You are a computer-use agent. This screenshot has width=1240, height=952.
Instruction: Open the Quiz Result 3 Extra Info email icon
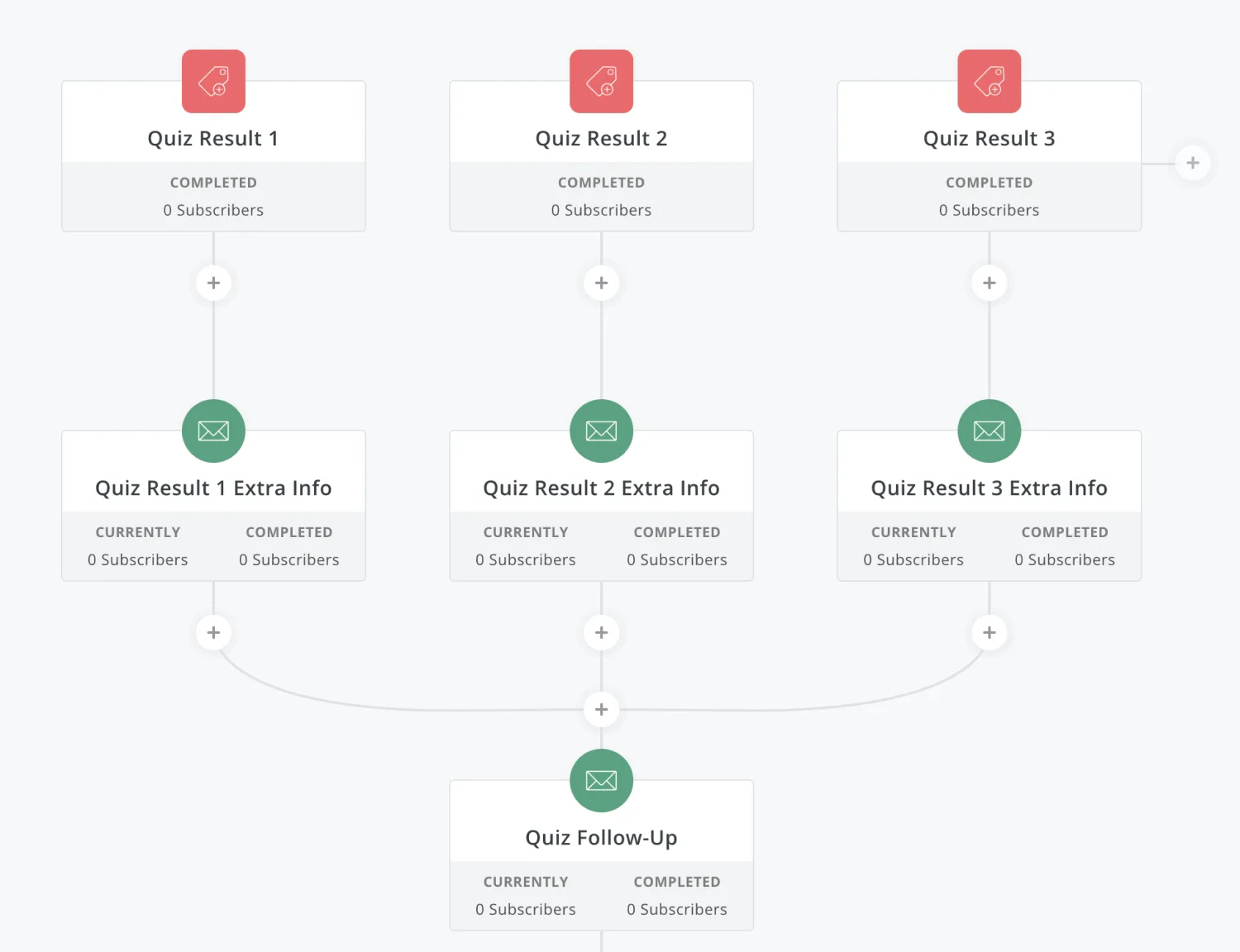pos(989,431)
